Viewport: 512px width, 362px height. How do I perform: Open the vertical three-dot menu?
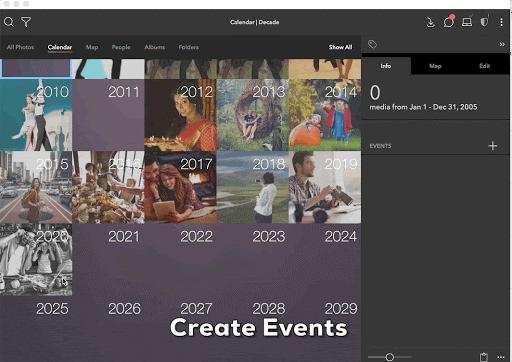click(x=501, y=22)
